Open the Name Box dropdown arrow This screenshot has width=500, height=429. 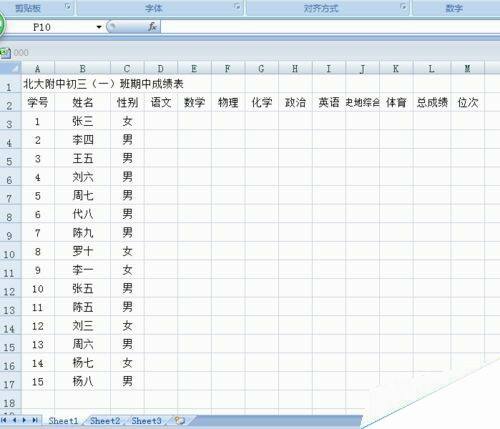tap(99, 27)
